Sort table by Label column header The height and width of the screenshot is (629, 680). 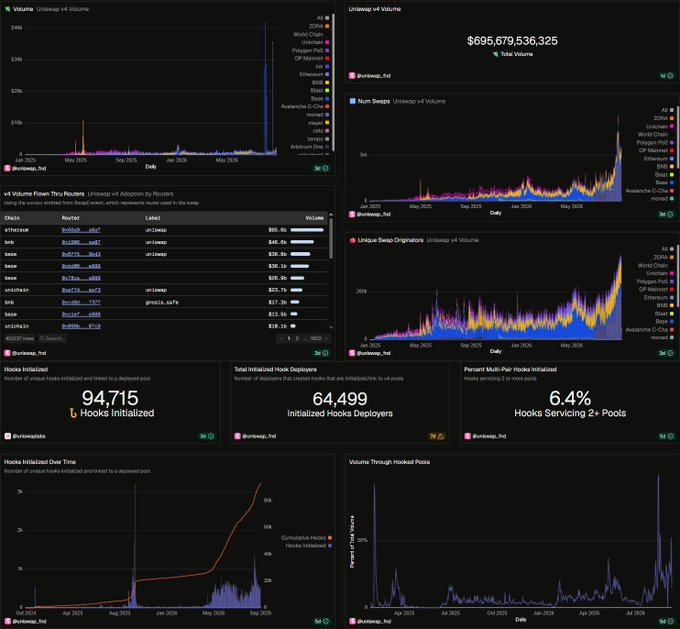point(153,218)
